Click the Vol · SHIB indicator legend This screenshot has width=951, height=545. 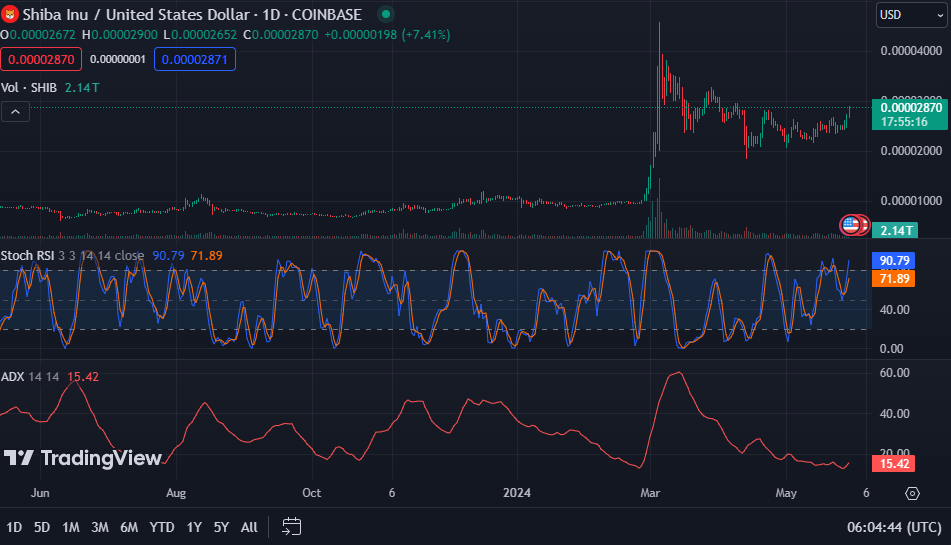click(x=29, y=88)
